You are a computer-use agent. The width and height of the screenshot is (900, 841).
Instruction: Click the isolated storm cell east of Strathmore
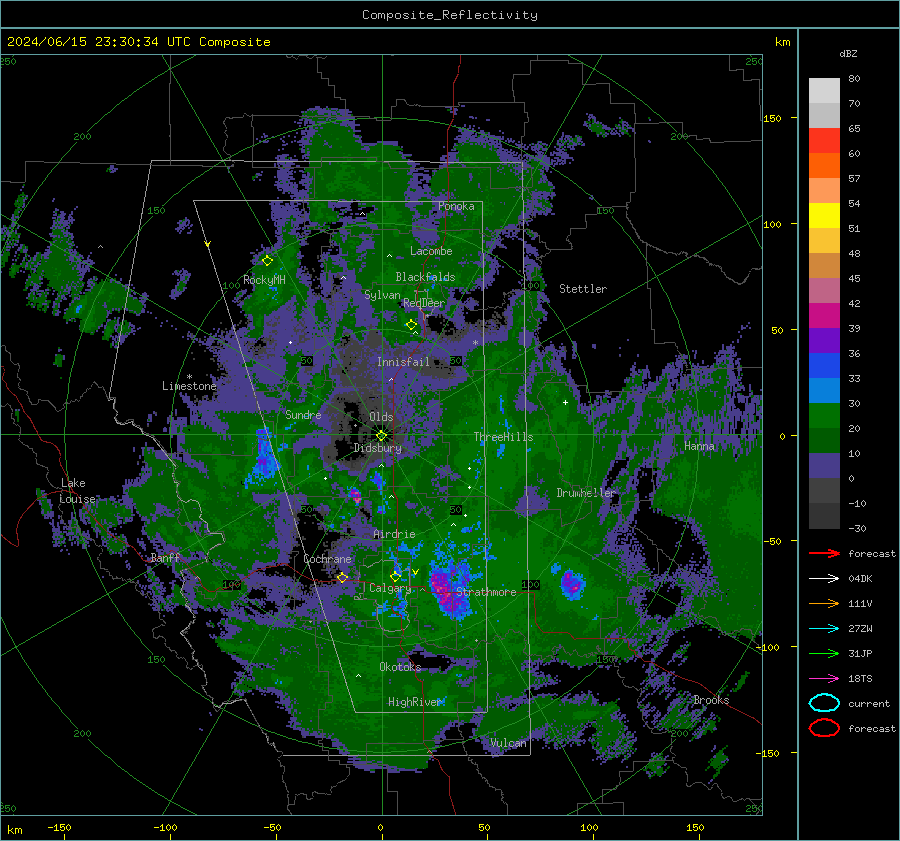(x=572, y=584)
